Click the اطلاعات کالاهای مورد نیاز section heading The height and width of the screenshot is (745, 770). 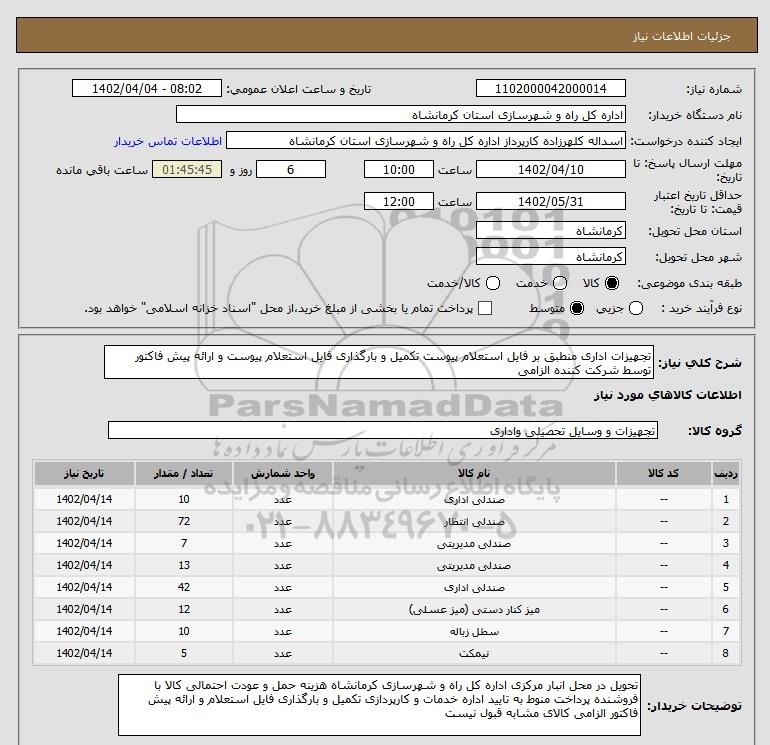click(667, 395)
